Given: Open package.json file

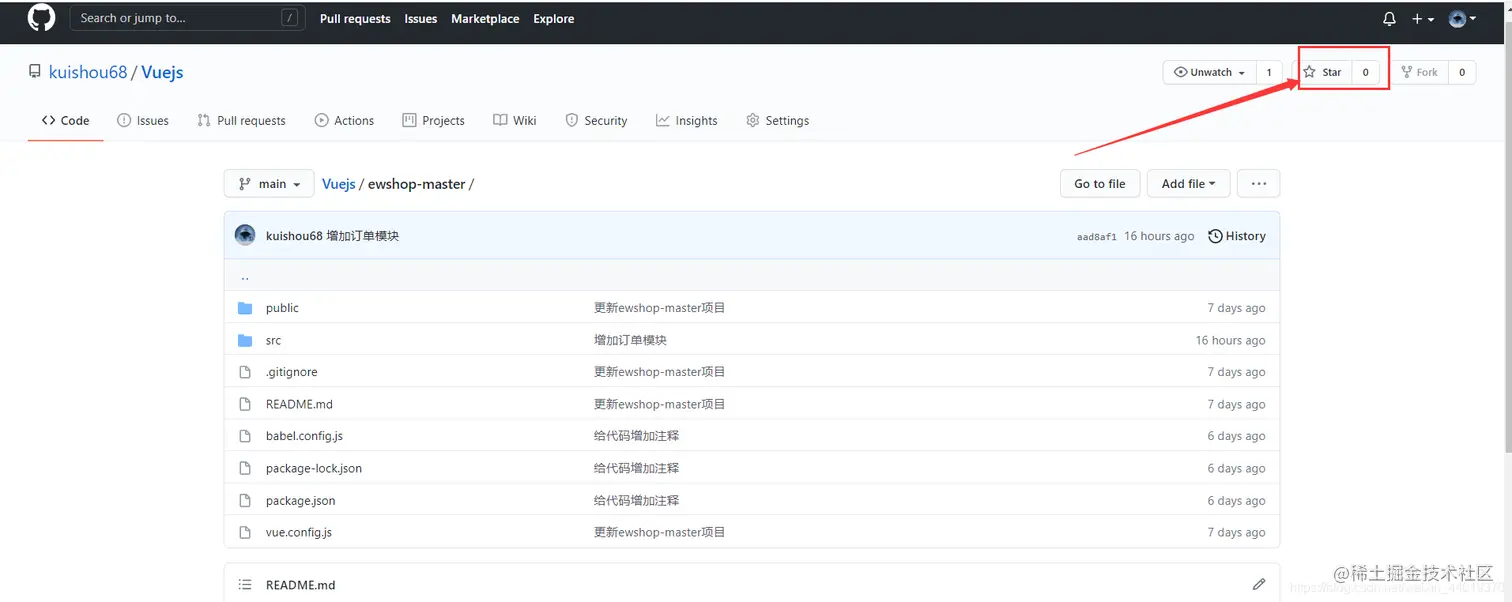Looking at the screenshot, I should [x=301, y=500].
